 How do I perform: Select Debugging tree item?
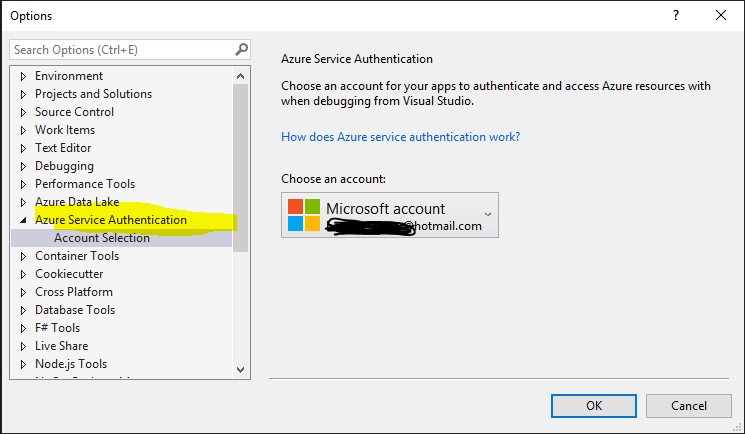[x=64, y=166]
